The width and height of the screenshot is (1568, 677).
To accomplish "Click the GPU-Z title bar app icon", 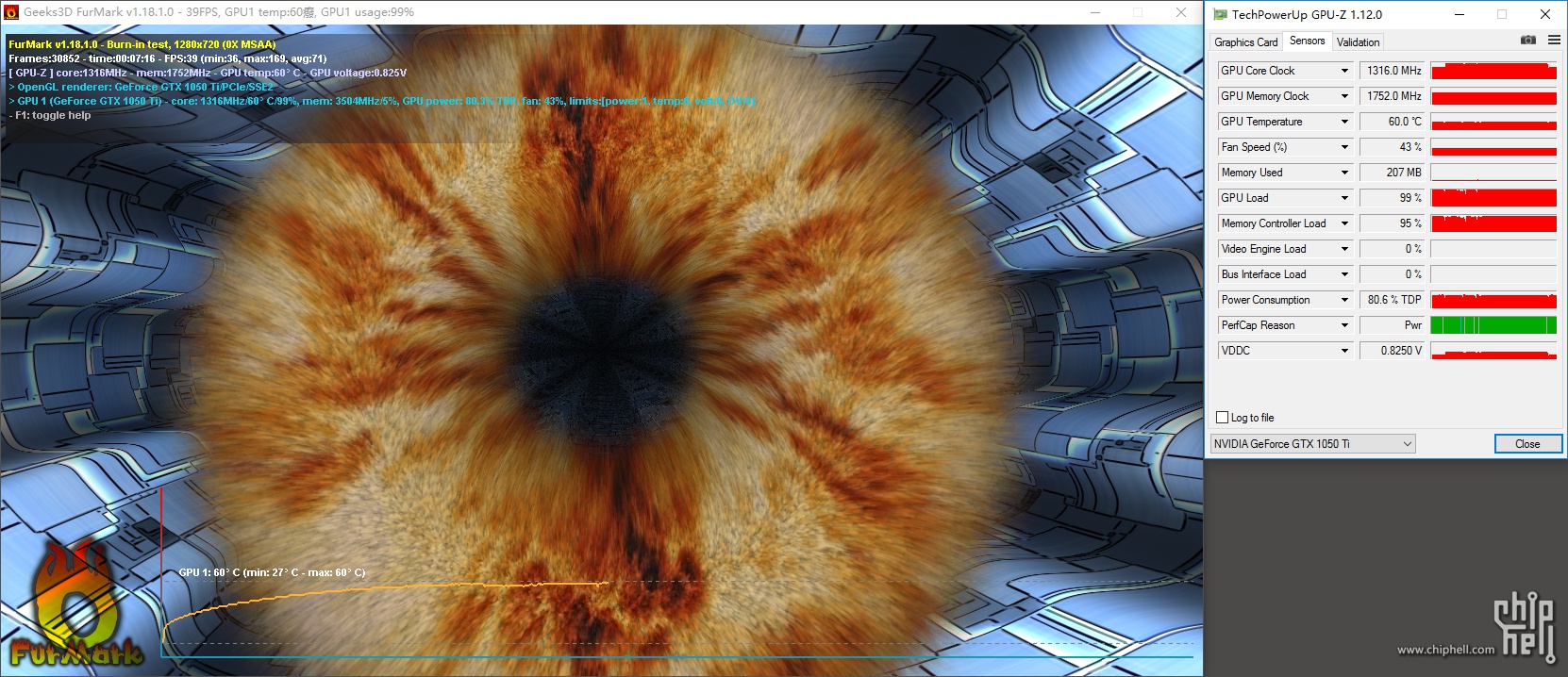I will click(1220, 14).
